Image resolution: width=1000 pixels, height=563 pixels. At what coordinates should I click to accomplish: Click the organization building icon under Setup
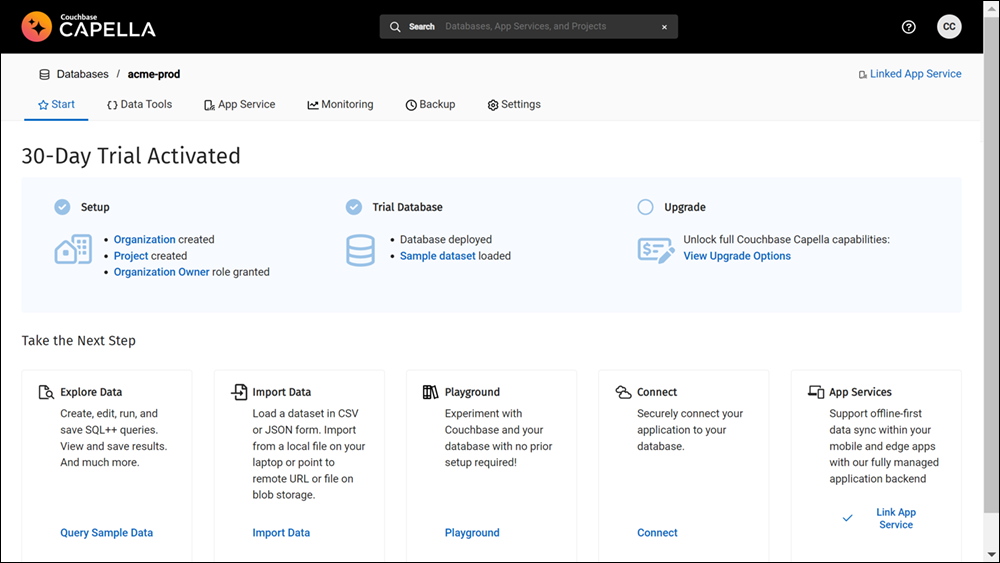(73, 249)
